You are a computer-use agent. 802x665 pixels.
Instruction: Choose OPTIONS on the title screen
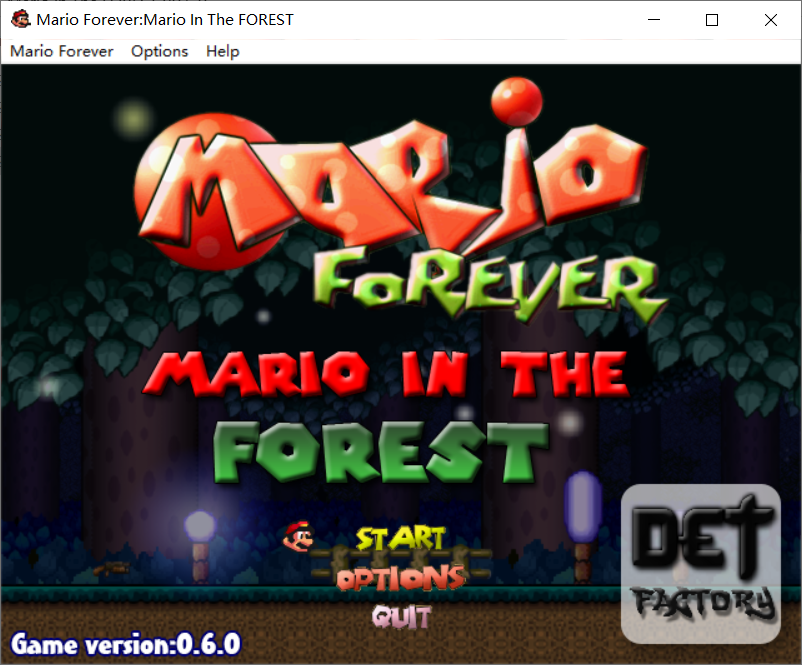401,578
